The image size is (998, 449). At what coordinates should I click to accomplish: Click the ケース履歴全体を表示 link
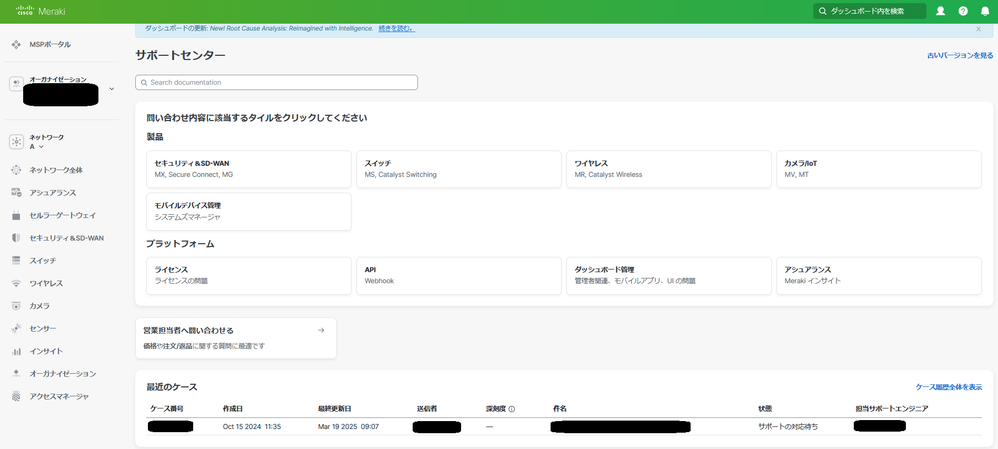click(x=948, y=387)
